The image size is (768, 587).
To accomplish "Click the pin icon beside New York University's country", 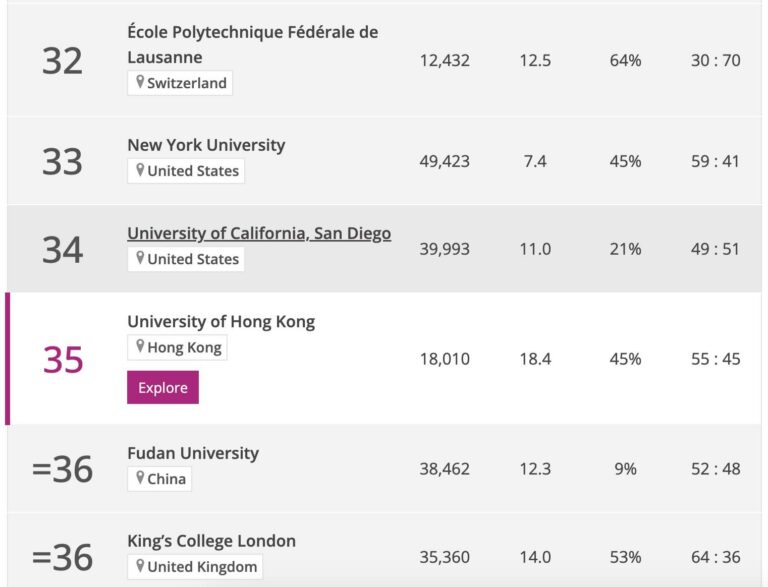I will pos(140,170).
